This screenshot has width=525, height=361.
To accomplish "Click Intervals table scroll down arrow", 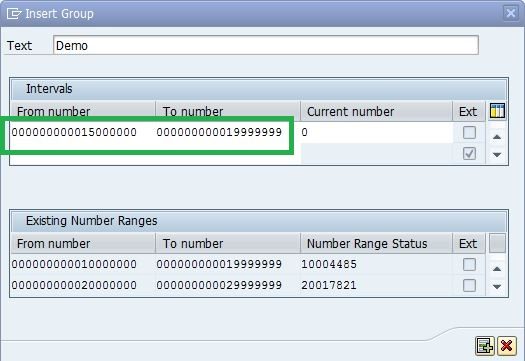I will pos(497,155).
